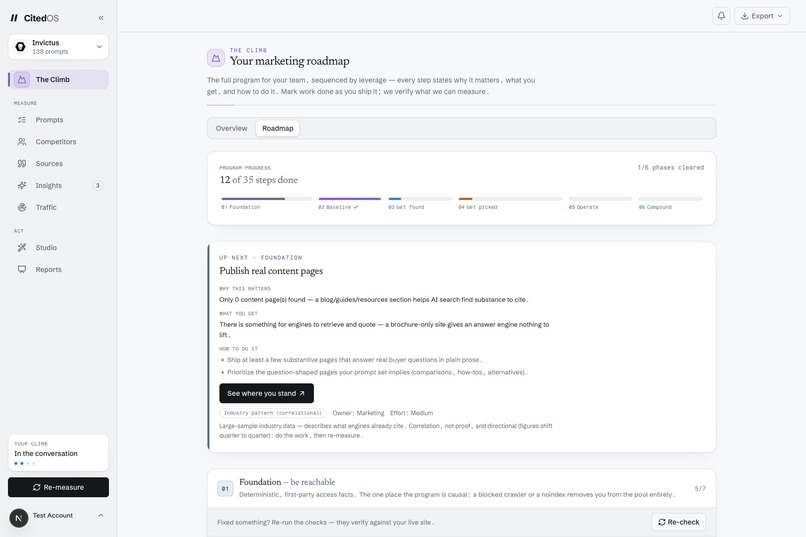Go to Competitors section

(x=56, y=142)
